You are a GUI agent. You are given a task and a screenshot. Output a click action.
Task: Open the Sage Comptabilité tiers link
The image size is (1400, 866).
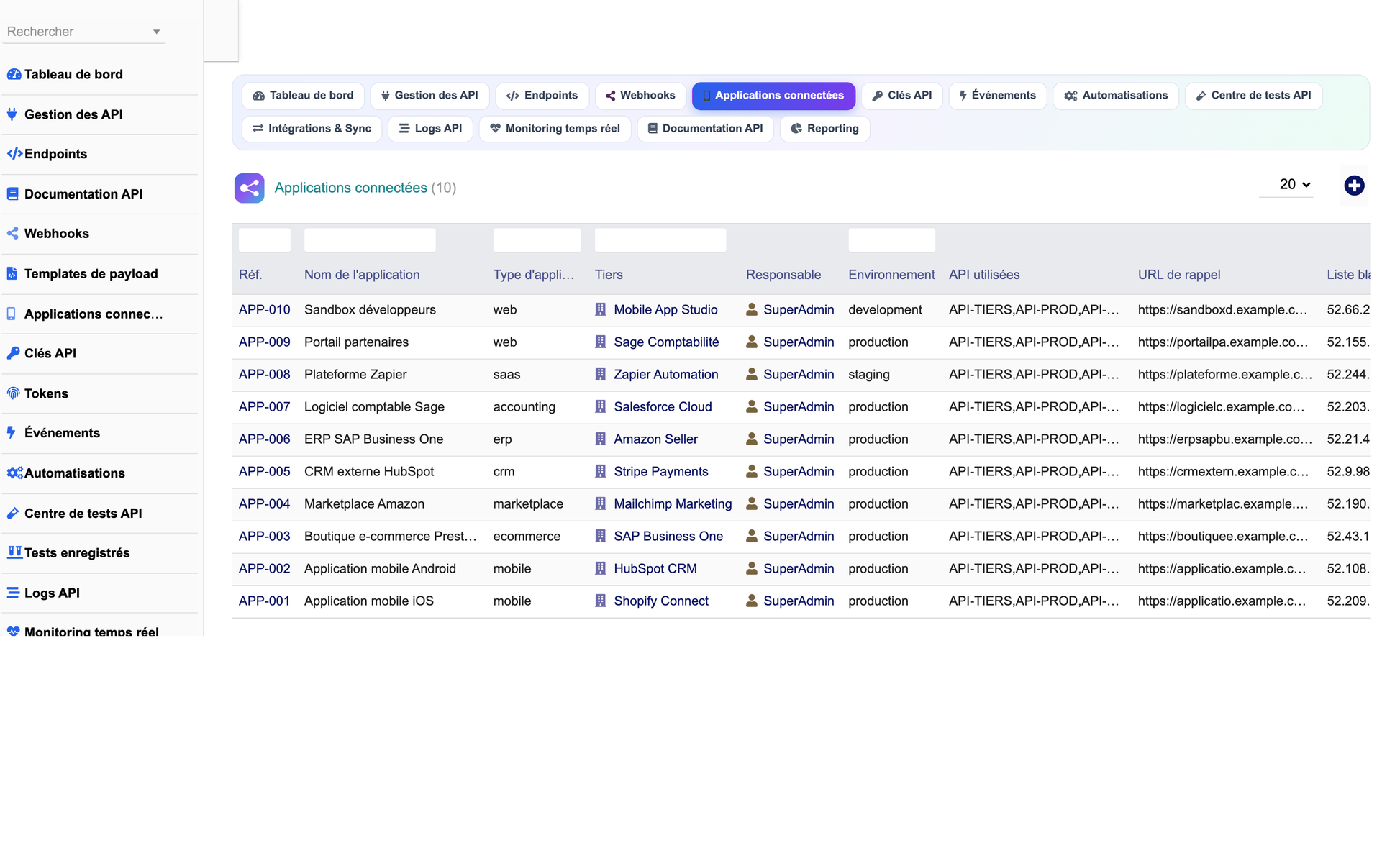[666, 342]
